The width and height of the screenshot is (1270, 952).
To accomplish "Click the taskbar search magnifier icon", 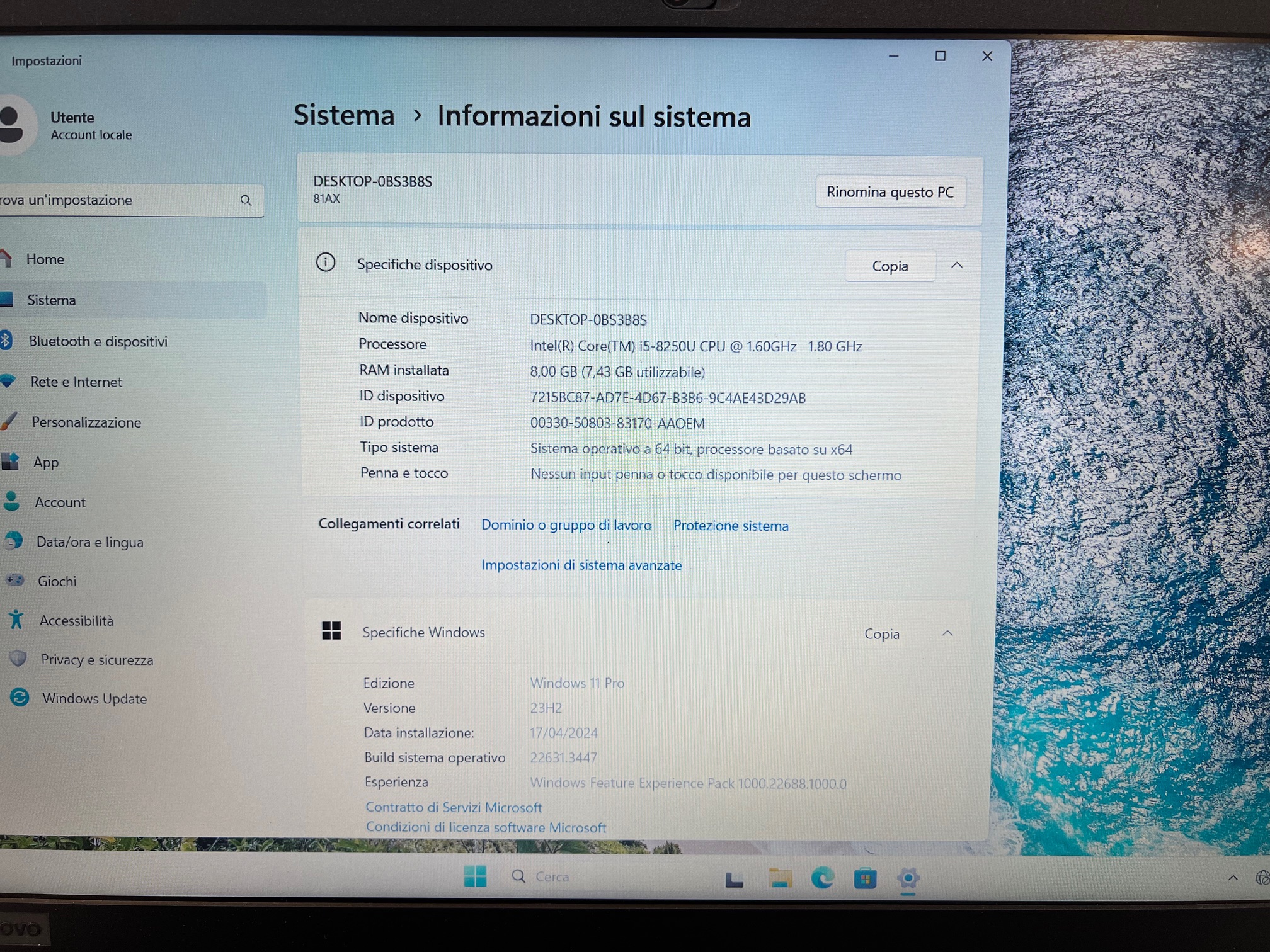I will pos(518,876).
